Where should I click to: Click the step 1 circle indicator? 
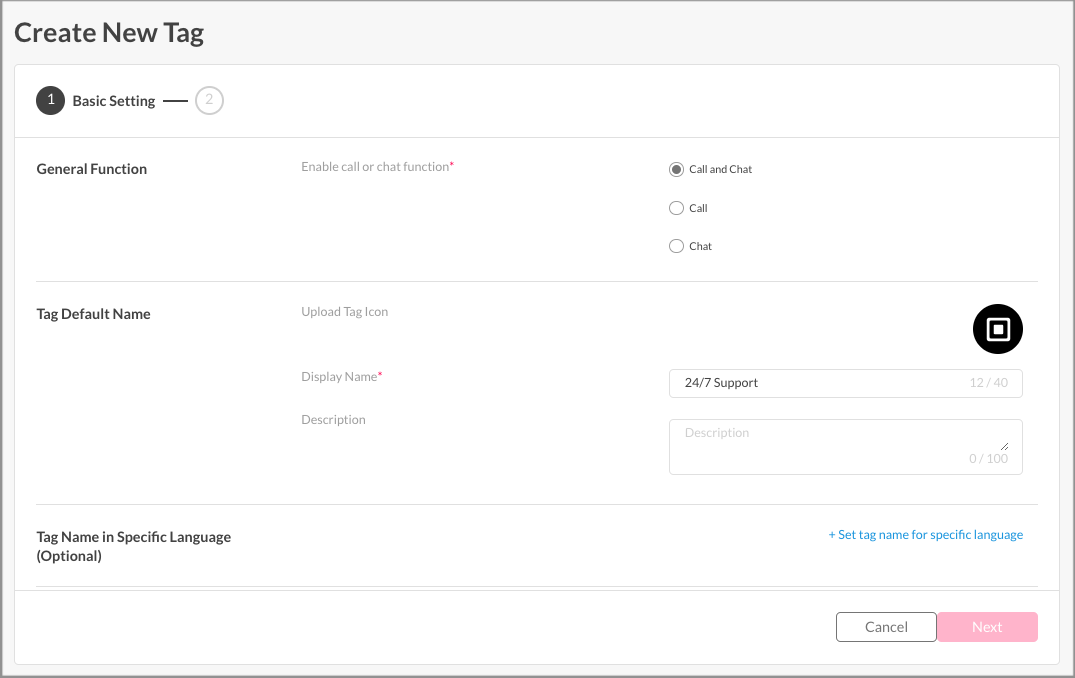[x=50, y=101]
